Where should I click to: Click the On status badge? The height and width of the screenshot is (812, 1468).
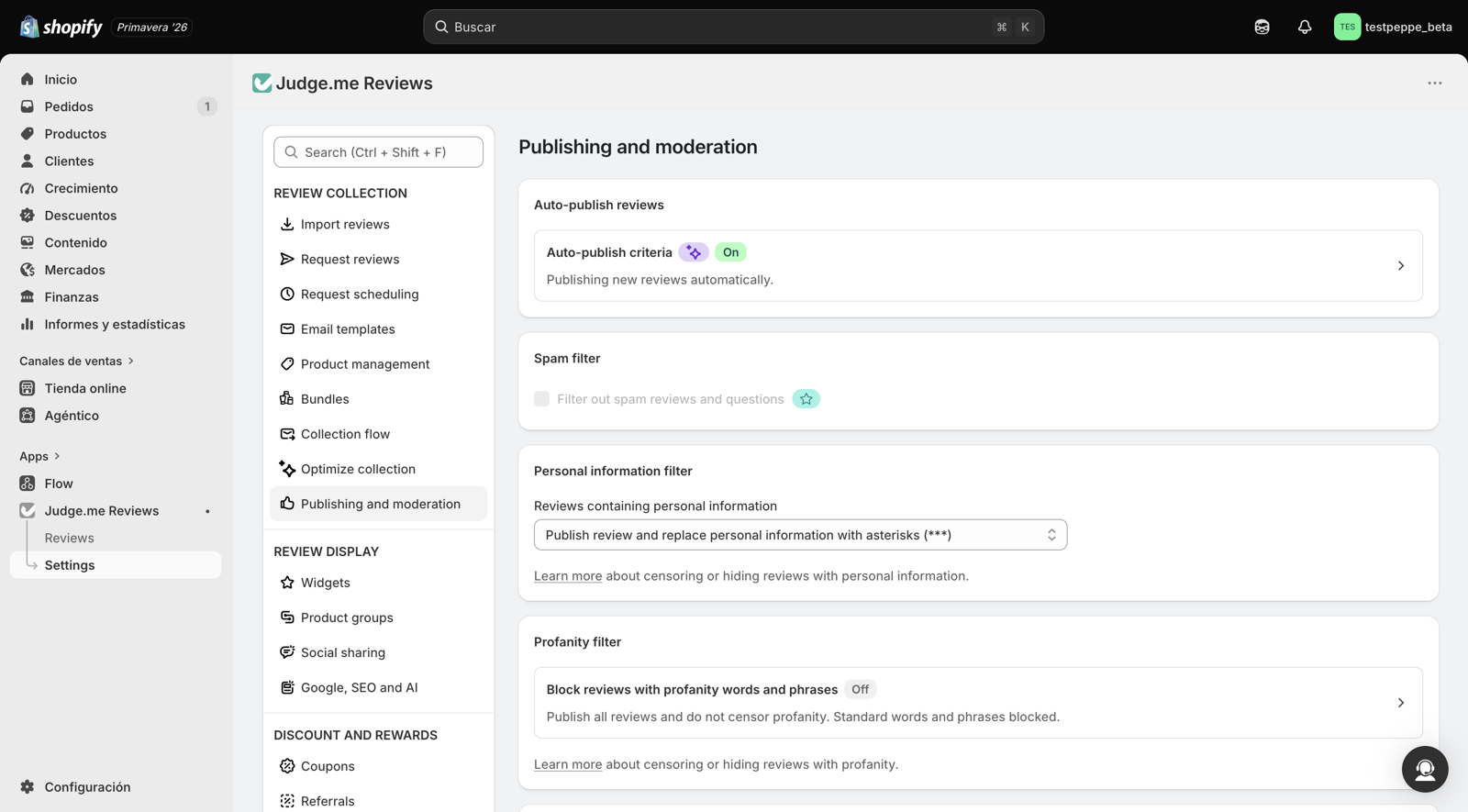click(730, 252)
